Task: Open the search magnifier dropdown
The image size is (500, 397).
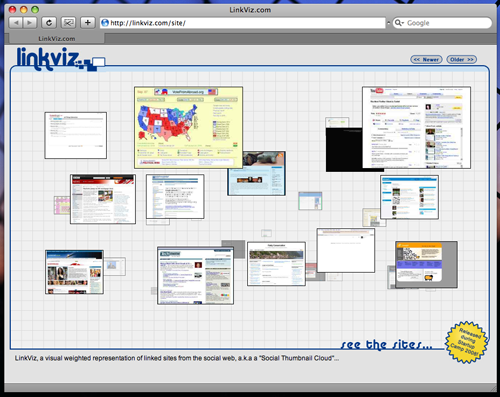Action: (x=399, y=23)
